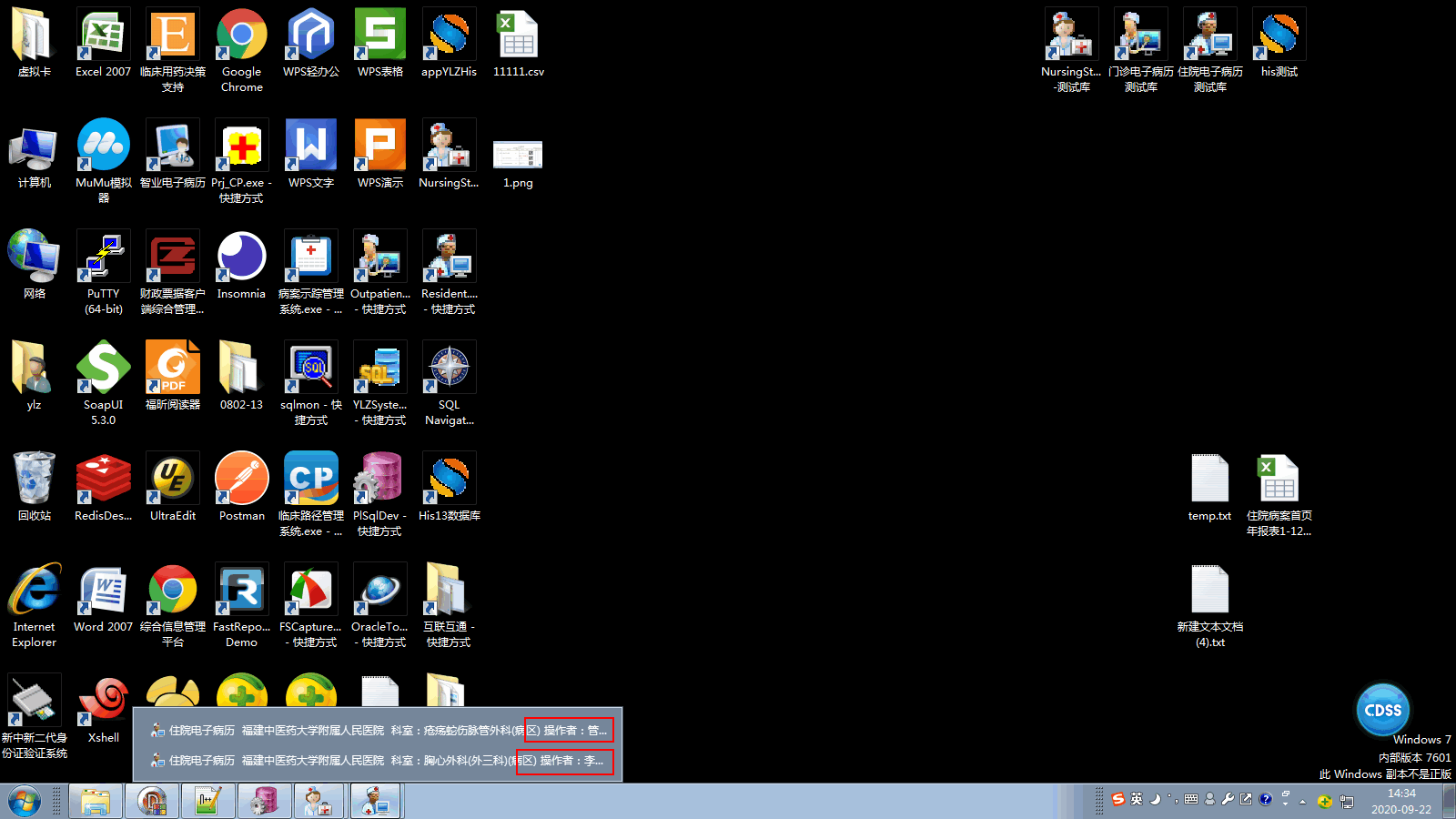Click the NursingSt... -测试库 shortcut
The height and width of the screenshot is (819, 1456).
pos(1072,51)
